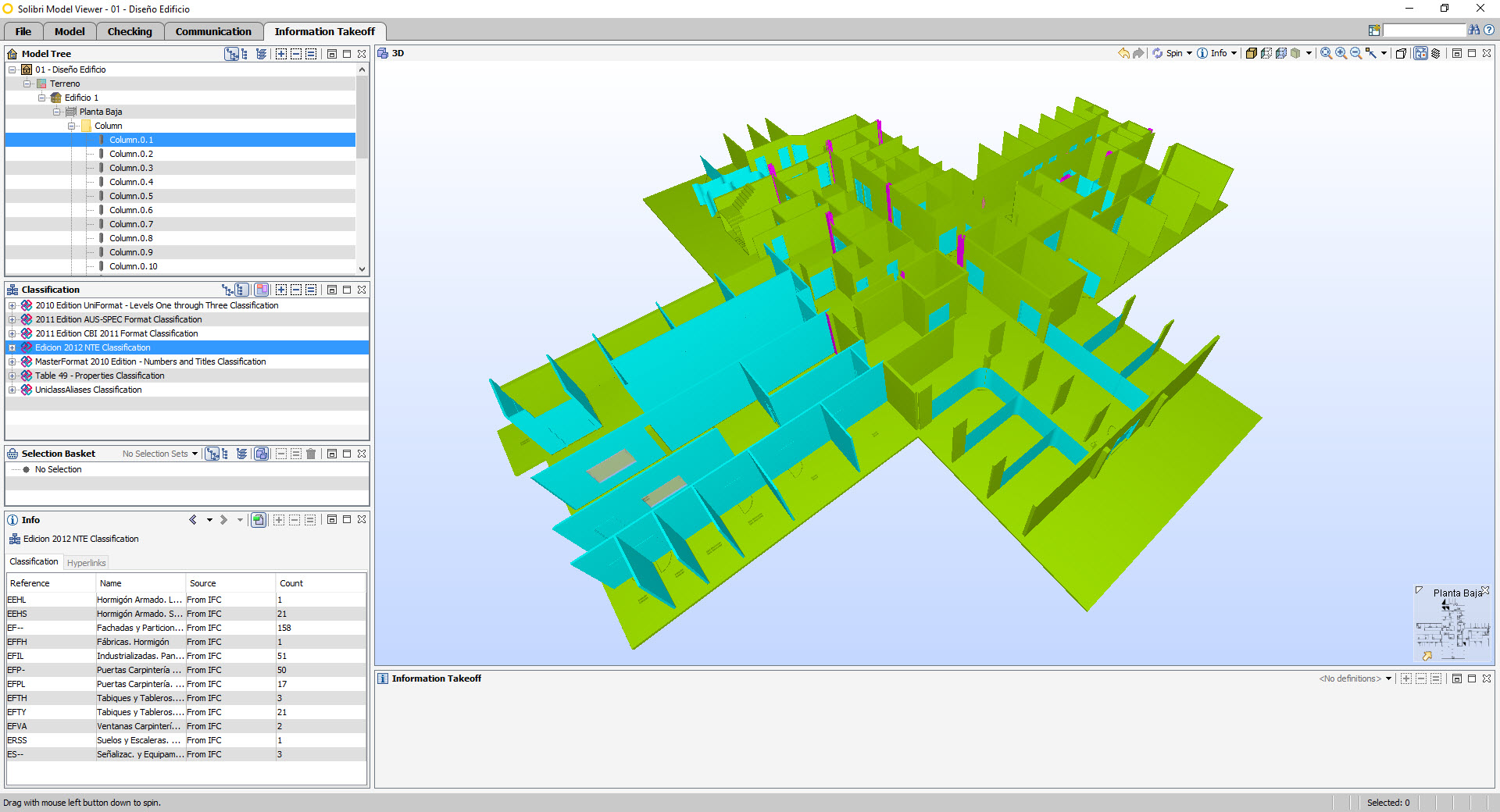The width and height of the screenshot is (1500, 812).
Task: Click the trash icon in Selection Basket
Action: pyautogui.click(x=311, y=454)
